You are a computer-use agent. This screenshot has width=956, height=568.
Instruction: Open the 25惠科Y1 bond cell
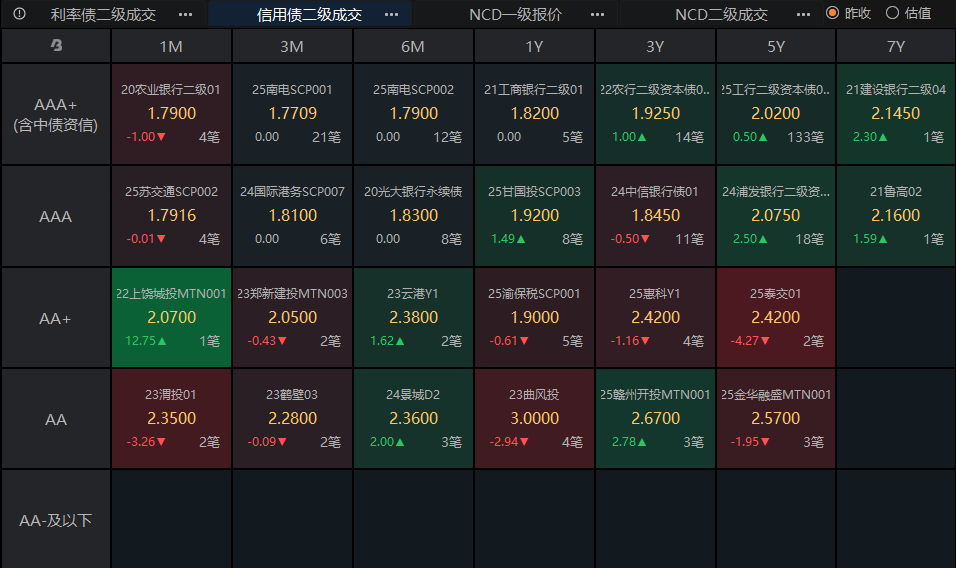tap(655, 318)
